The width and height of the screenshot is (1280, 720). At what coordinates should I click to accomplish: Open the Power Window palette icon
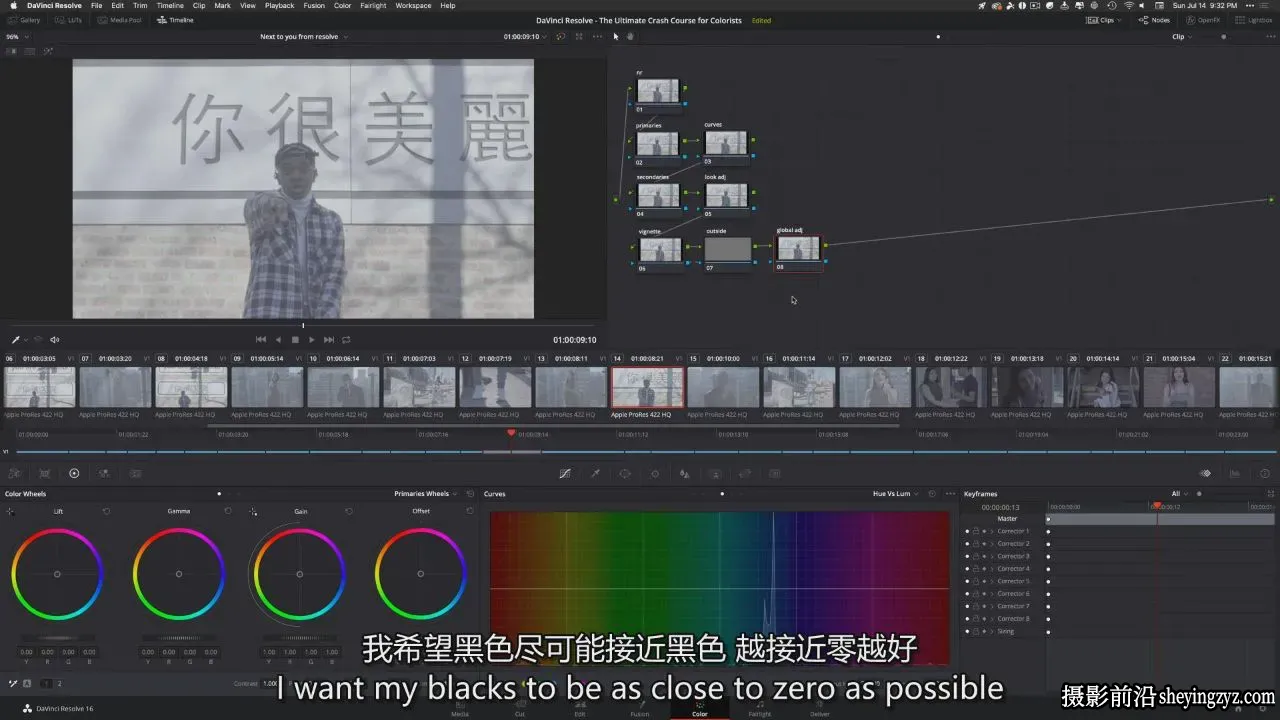625,473
